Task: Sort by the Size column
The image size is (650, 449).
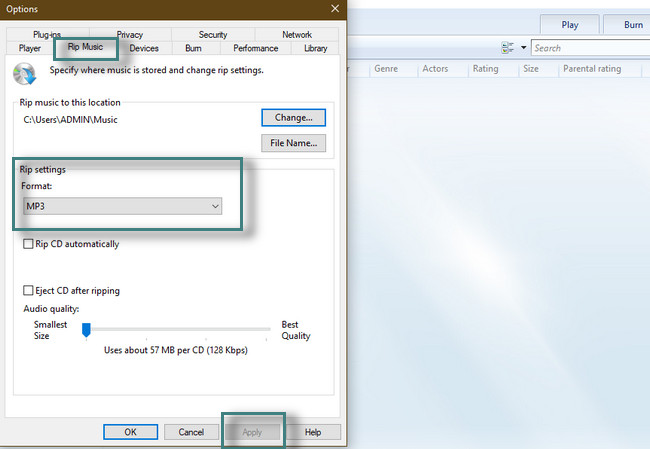Action: [531, 69]
